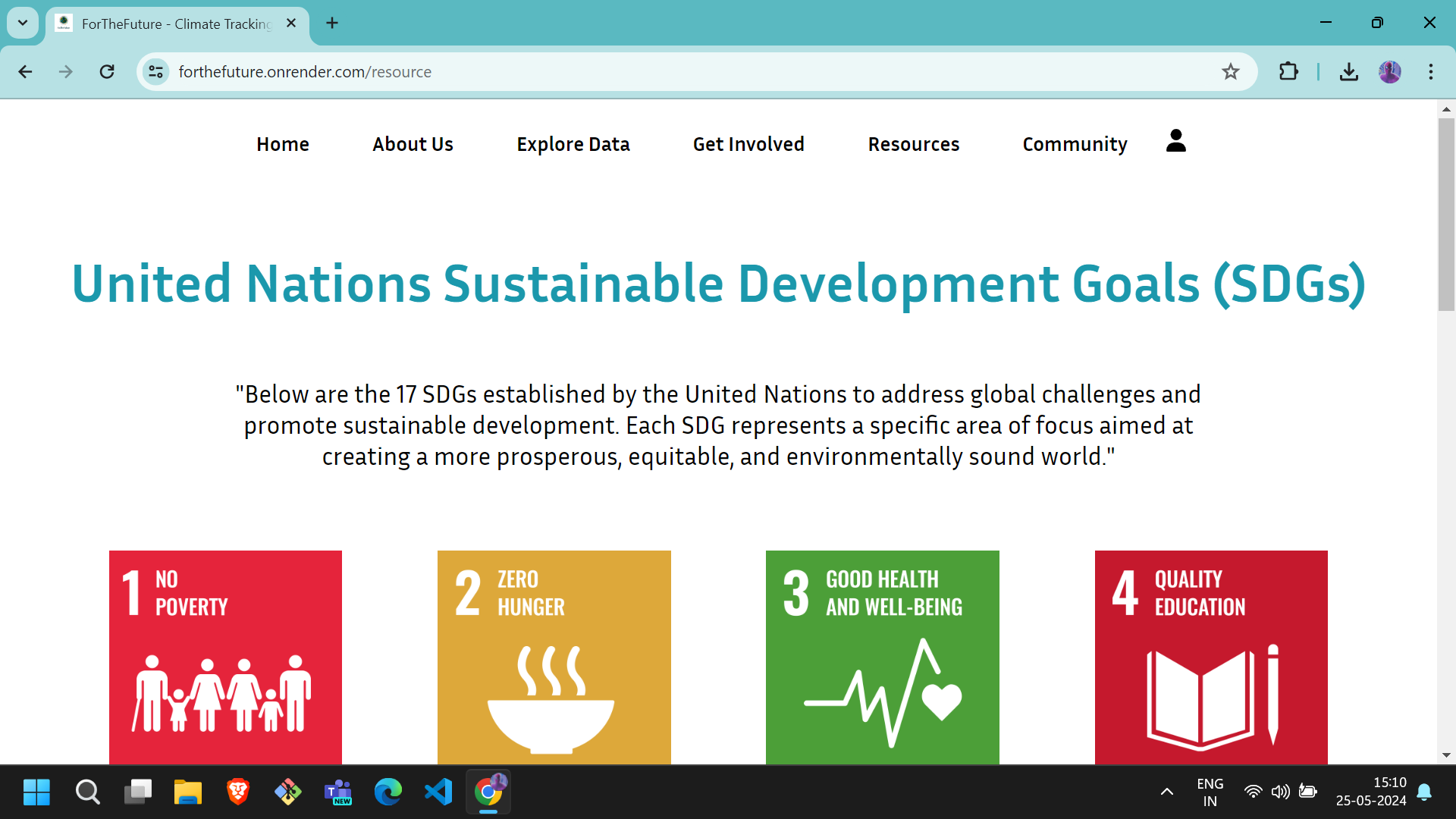This screenshot has height=819, width=1456.
Task: Show hidden system tray icons chevron
Action: coord(1166,792)
